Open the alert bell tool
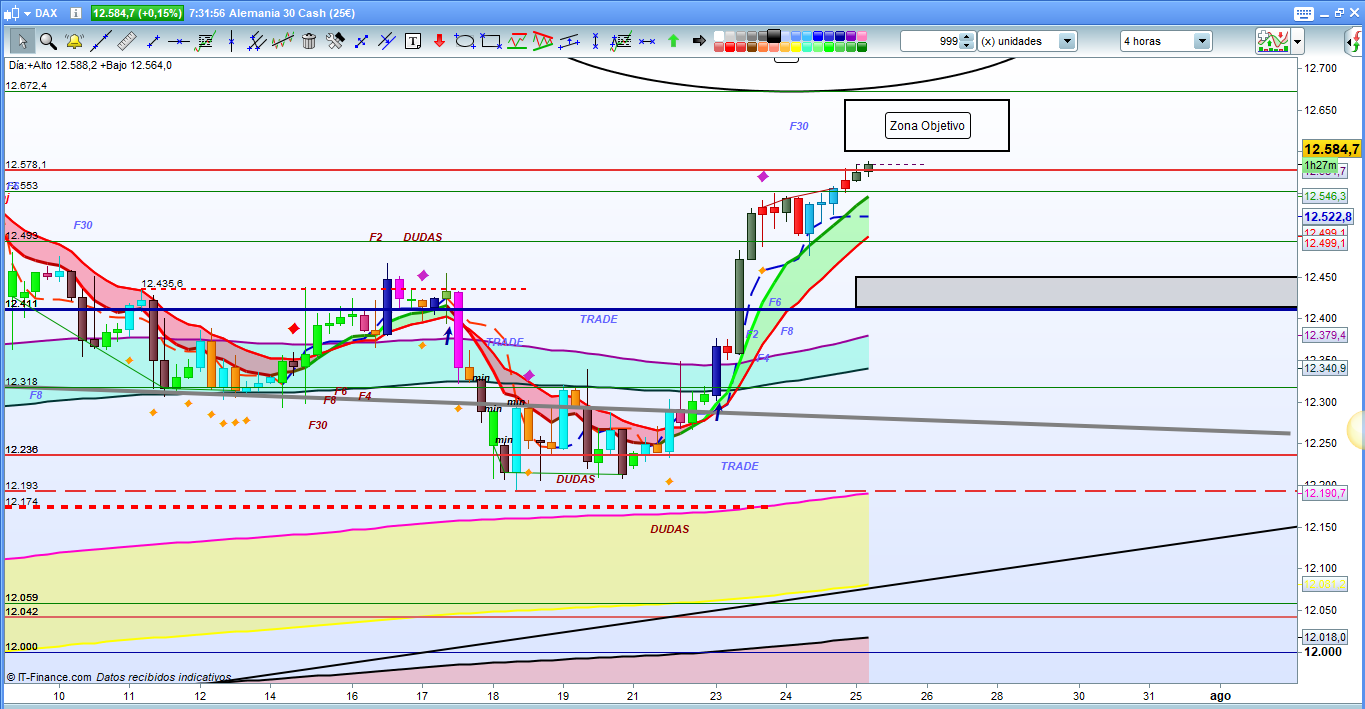1365x709 pixels. pyautogui.click(x=74, y=41)
